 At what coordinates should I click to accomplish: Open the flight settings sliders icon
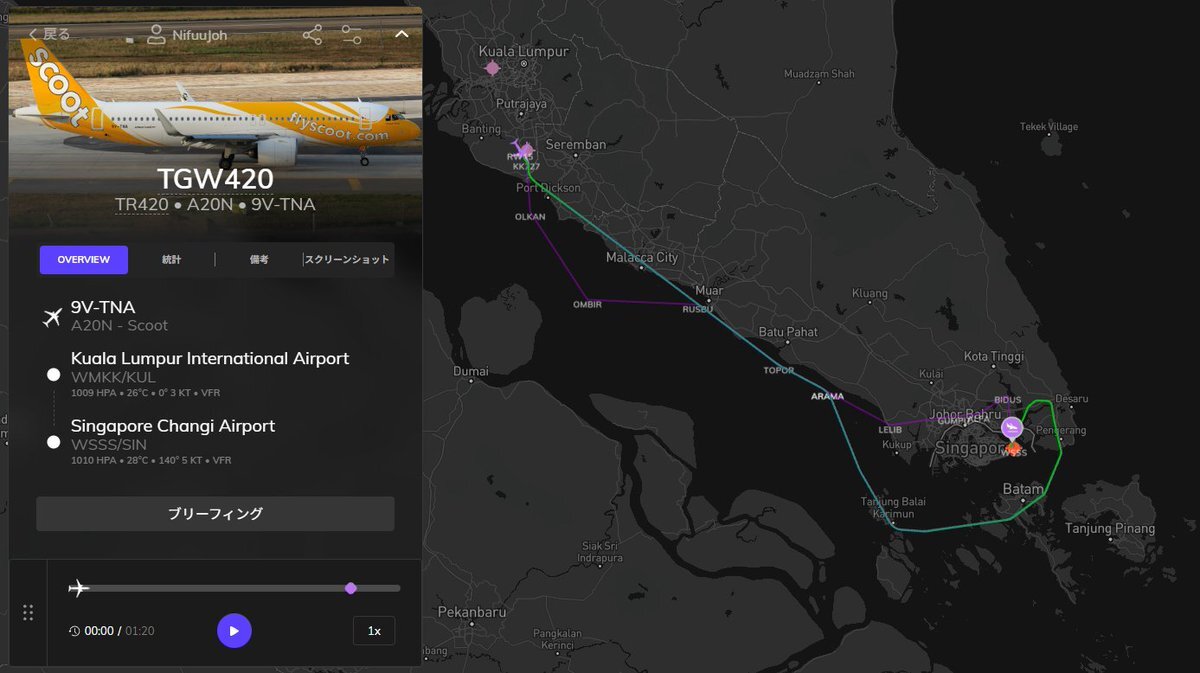pos(351,35)
